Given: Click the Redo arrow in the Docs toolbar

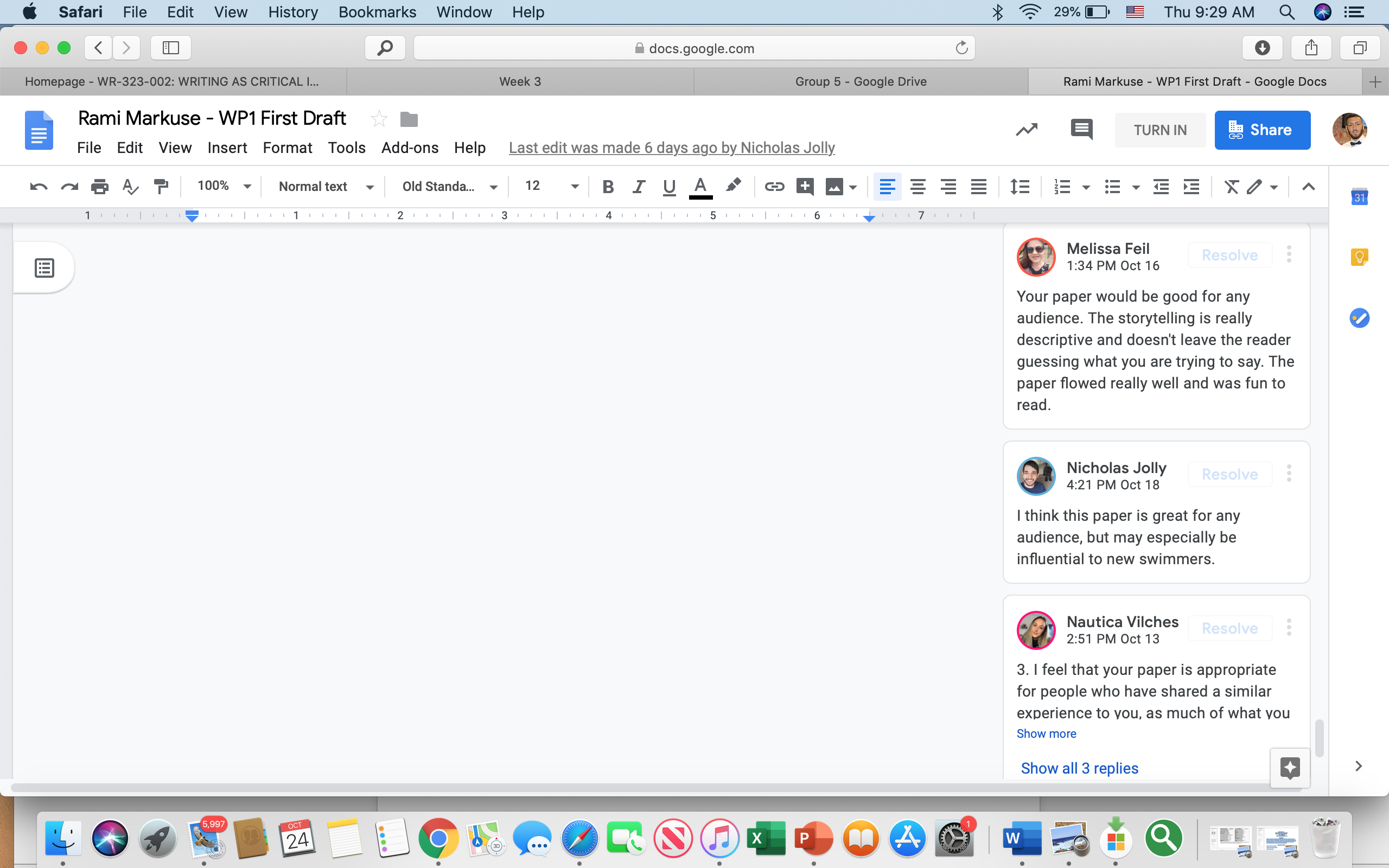Looking at the screenshot, I should pos(69,187).
